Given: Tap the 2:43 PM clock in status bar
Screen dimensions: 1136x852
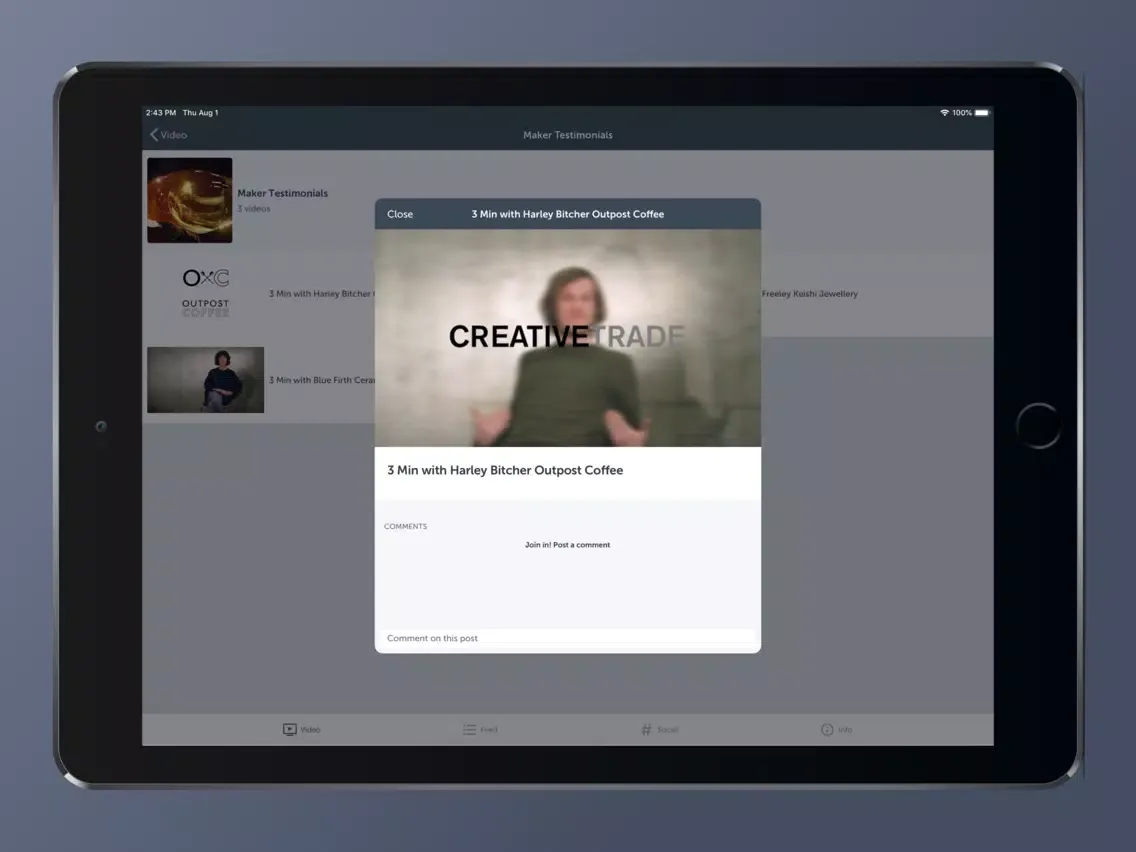Looking at the screenshot, I should point(161,113).
